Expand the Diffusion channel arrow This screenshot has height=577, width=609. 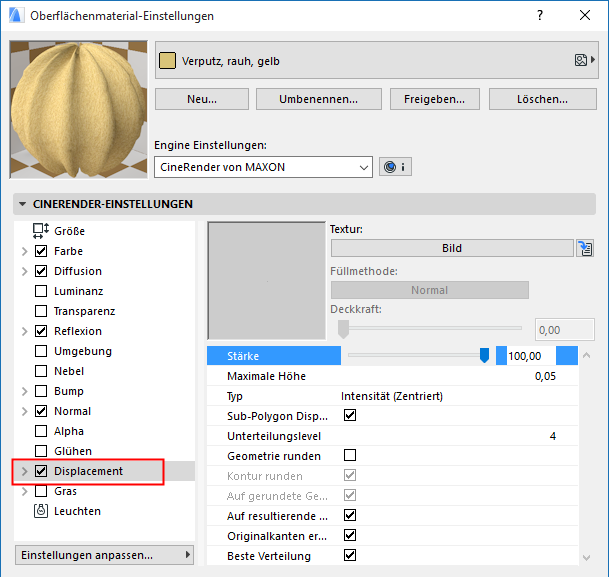[x=24, y=271]
